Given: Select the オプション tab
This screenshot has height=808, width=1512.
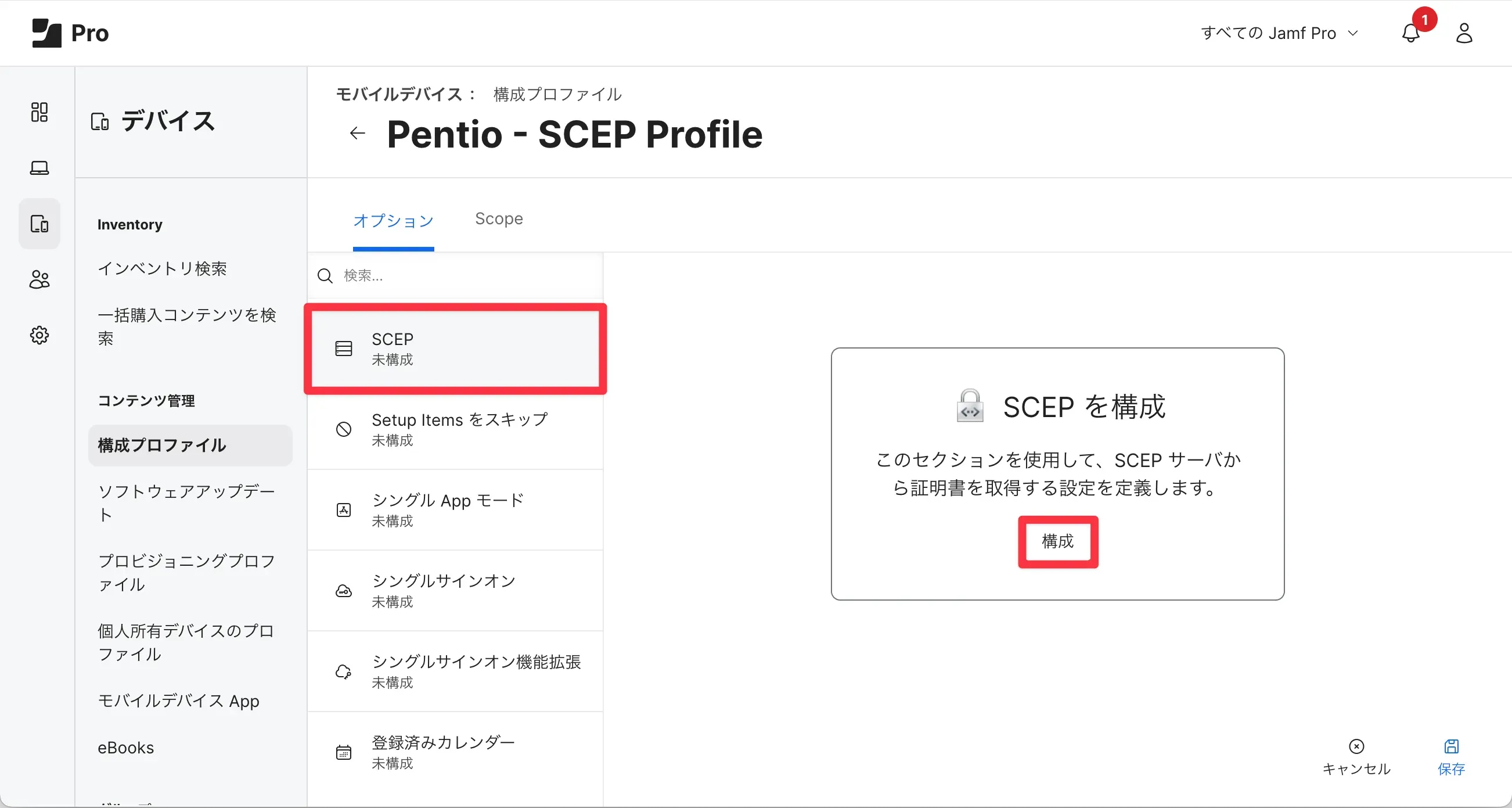Looking at the screenshot, I should point(393,220).
